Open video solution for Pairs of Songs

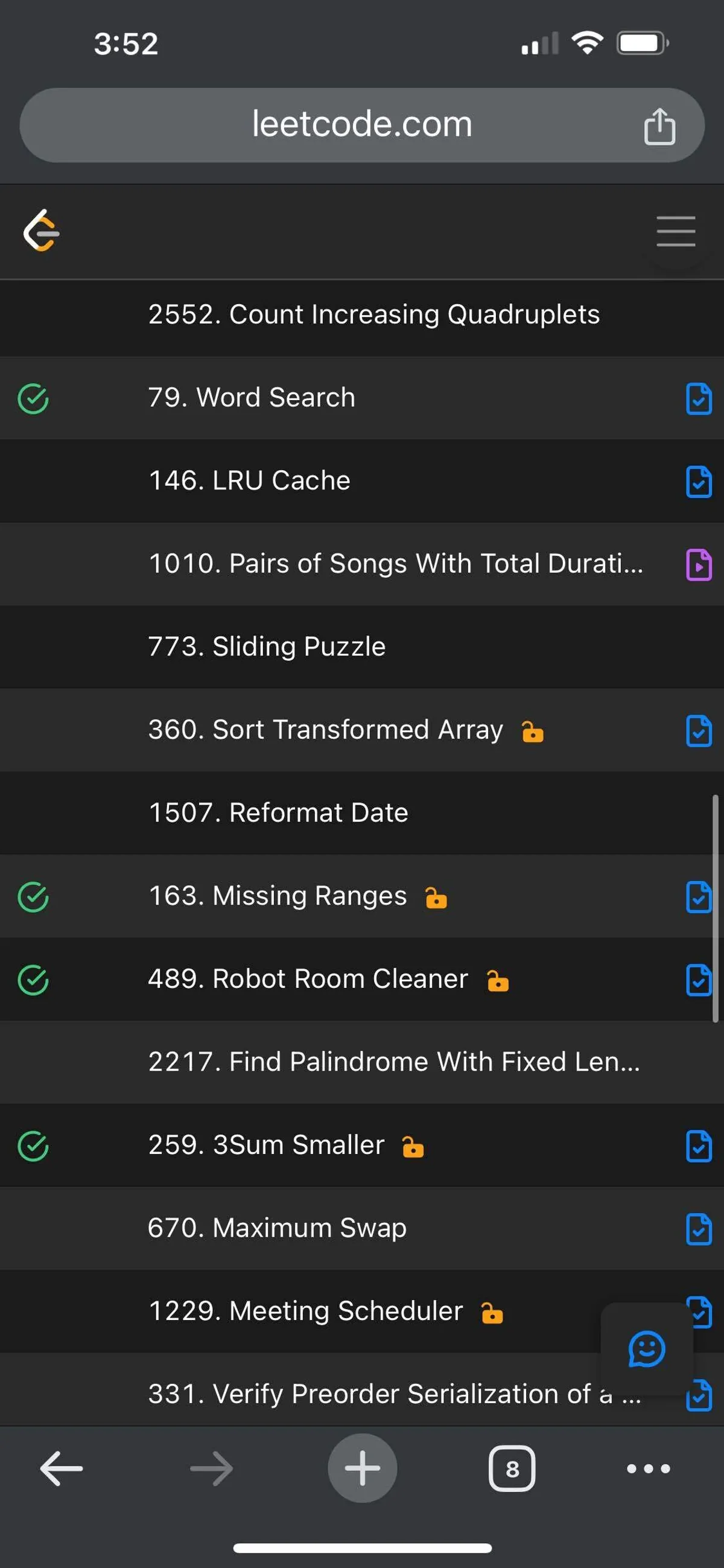click(699, 564)
